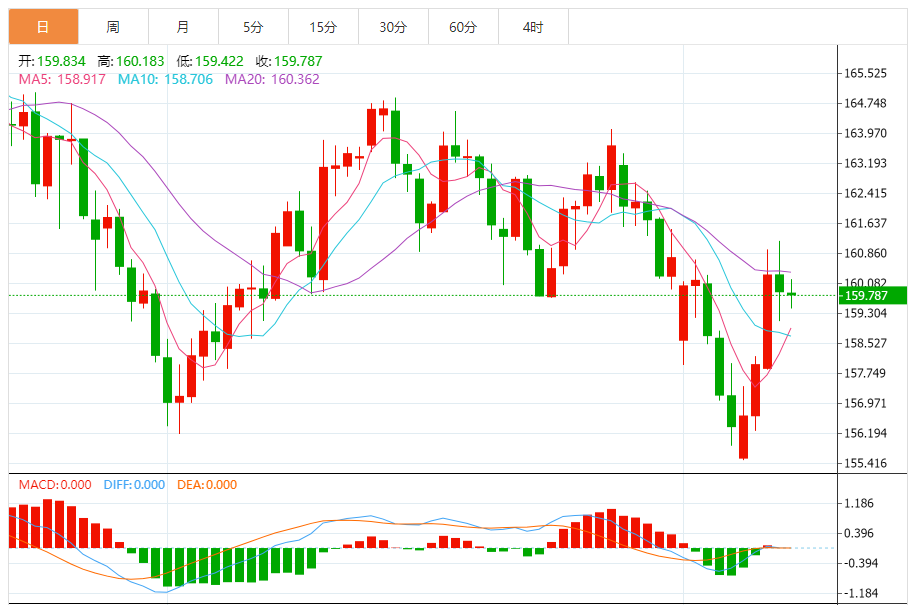Click the 162.415 price axis label
This screenshot has width=913, height=605.
tap(865, 193)
